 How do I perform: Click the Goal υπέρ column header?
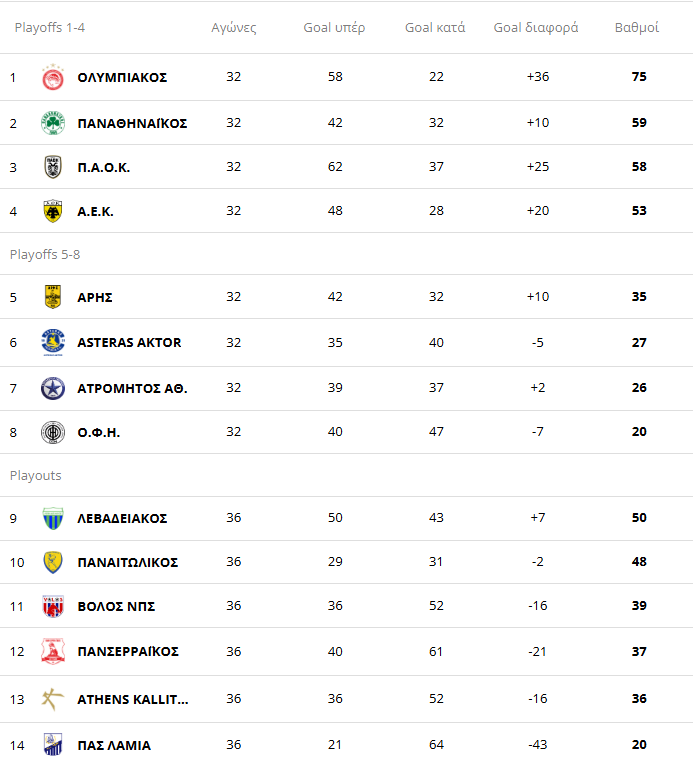pyautogui.click(x=334, y=28)
